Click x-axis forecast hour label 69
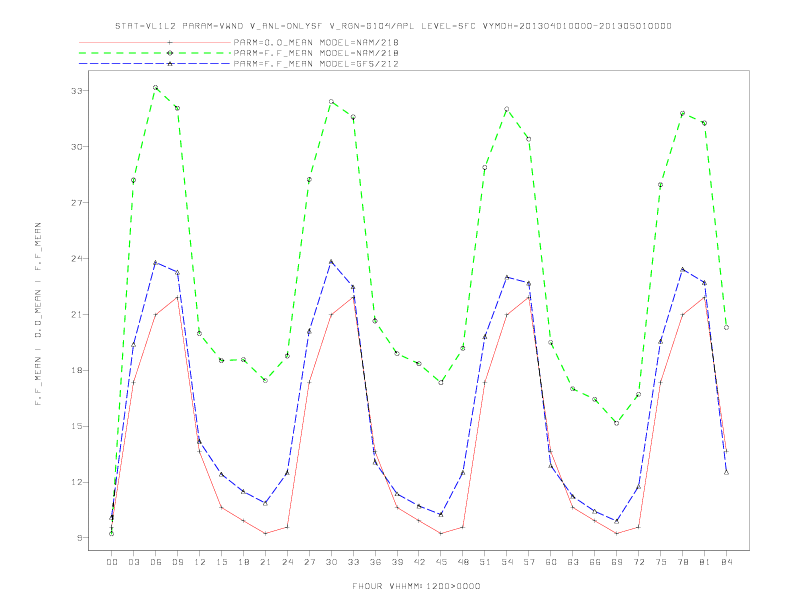Image resolution: width=792 pixels, height=612 pixels. pyautogui.click(x=617, y=562)
